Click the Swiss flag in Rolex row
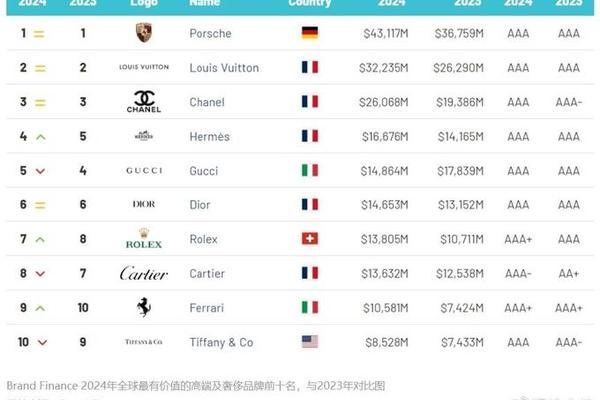 (310, 238)
